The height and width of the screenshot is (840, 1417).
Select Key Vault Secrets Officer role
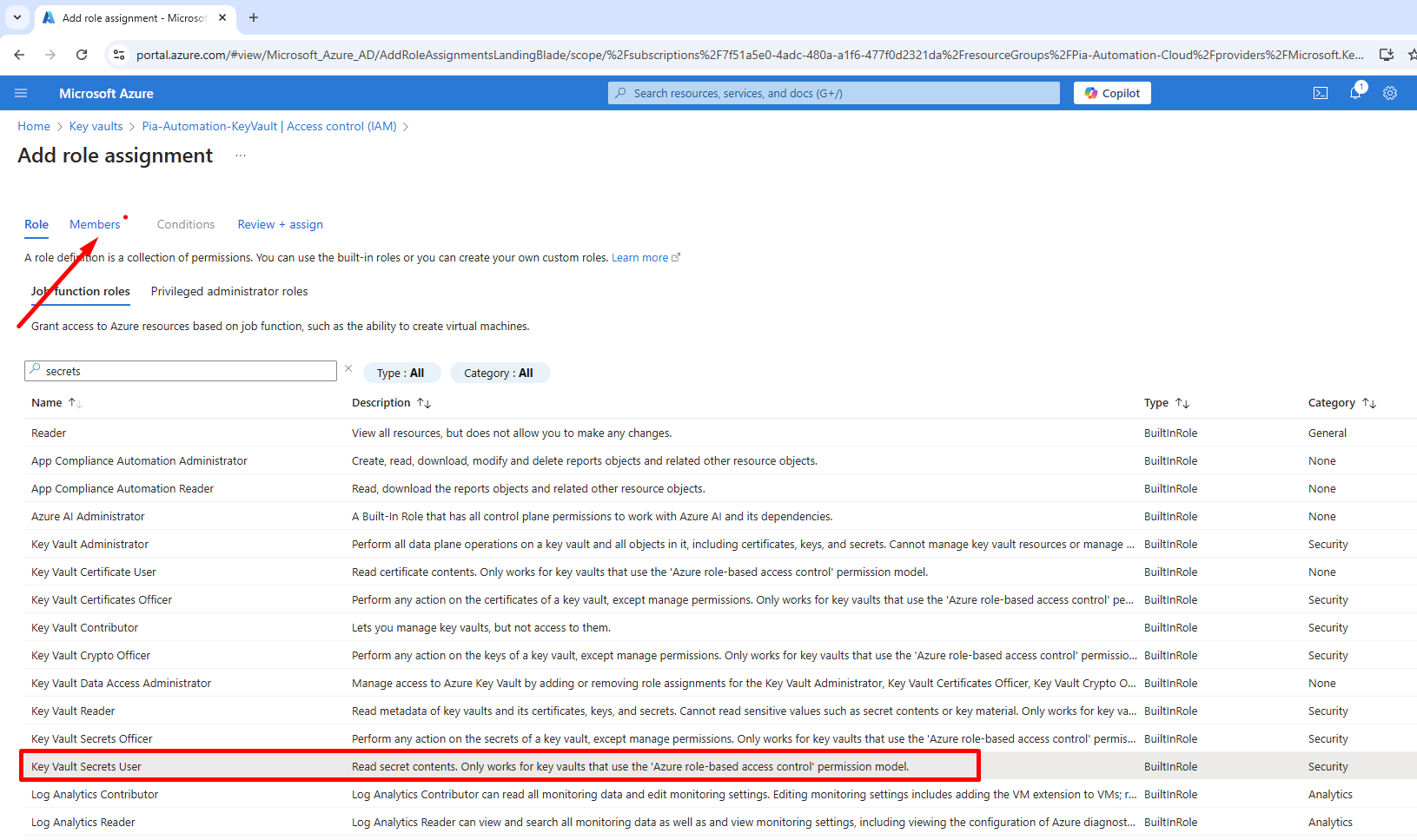720,738
